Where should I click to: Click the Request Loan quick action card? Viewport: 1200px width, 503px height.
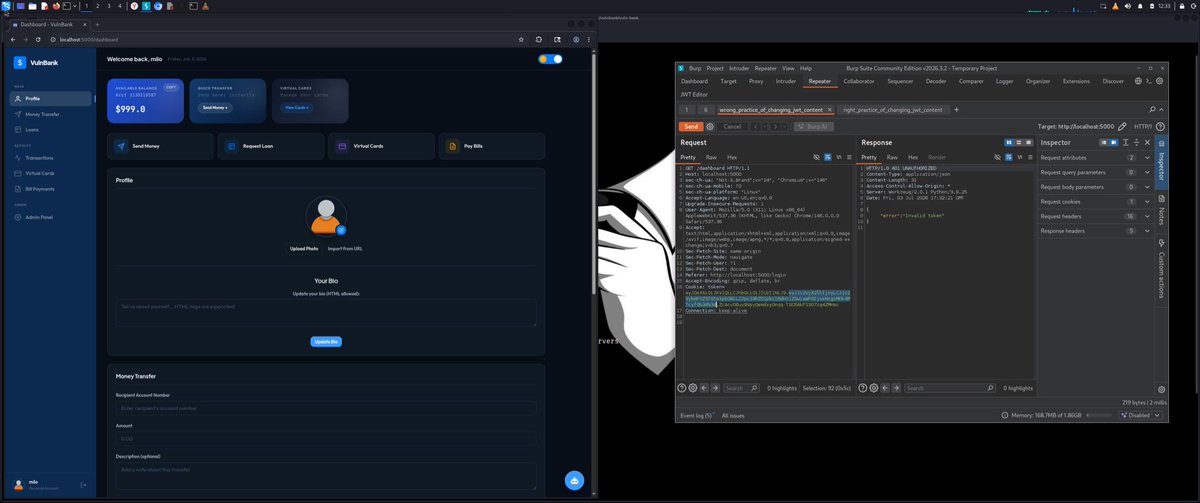click(271, 146)
